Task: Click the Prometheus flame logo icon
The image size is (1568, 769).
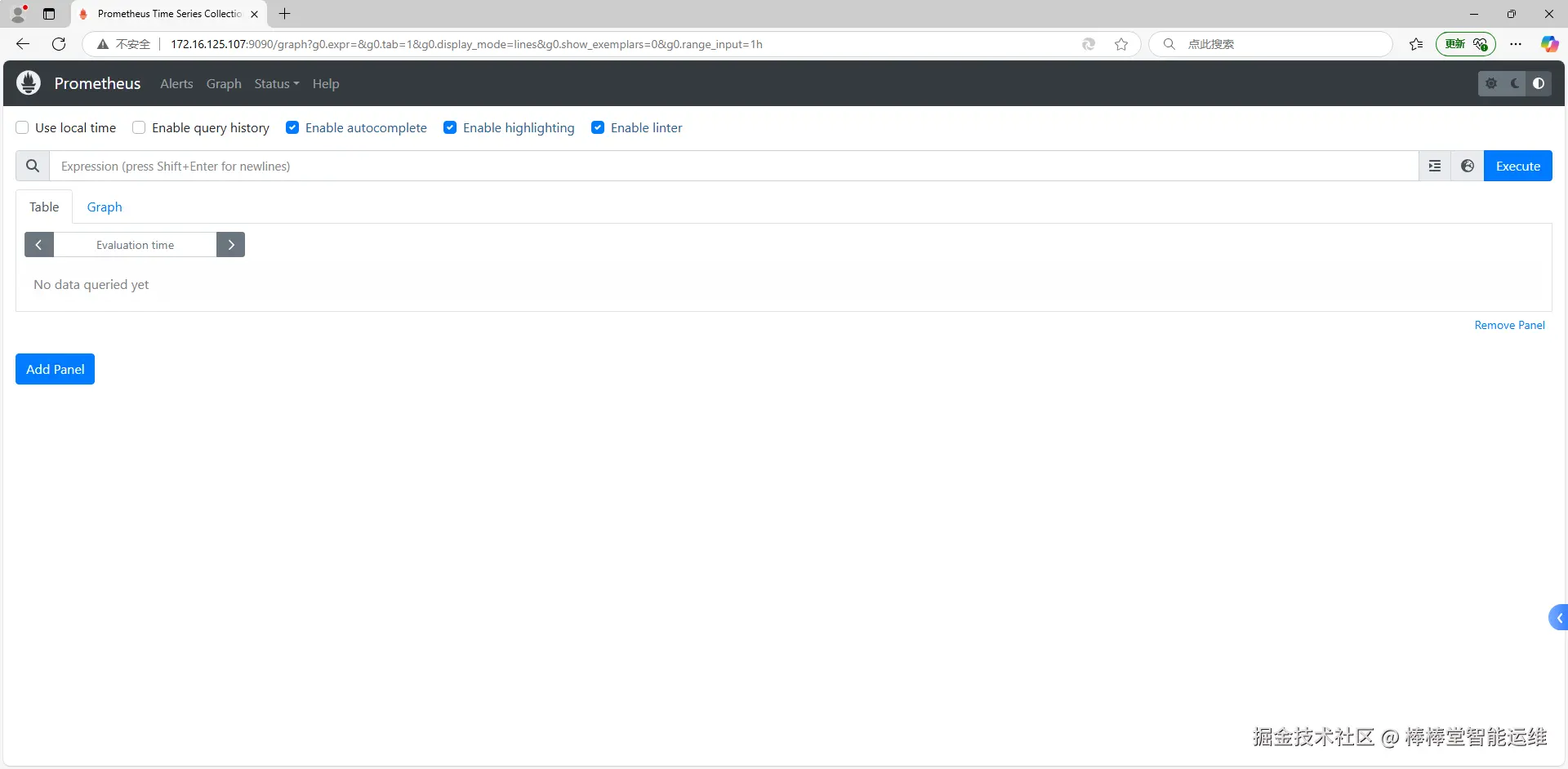Action: click(29, 83)
